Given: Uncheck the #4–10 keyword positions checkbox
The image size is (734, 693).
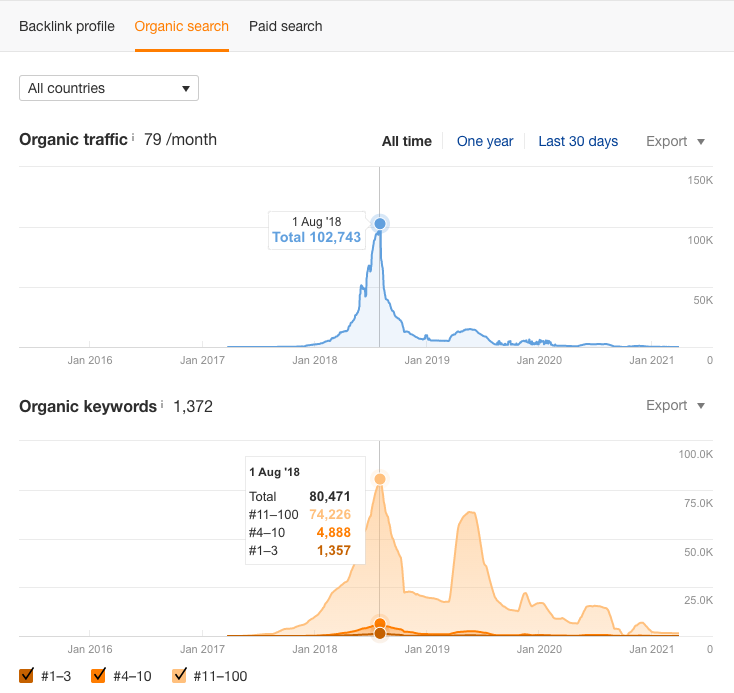Looking at the screenshot, I should tap(98, 675).
